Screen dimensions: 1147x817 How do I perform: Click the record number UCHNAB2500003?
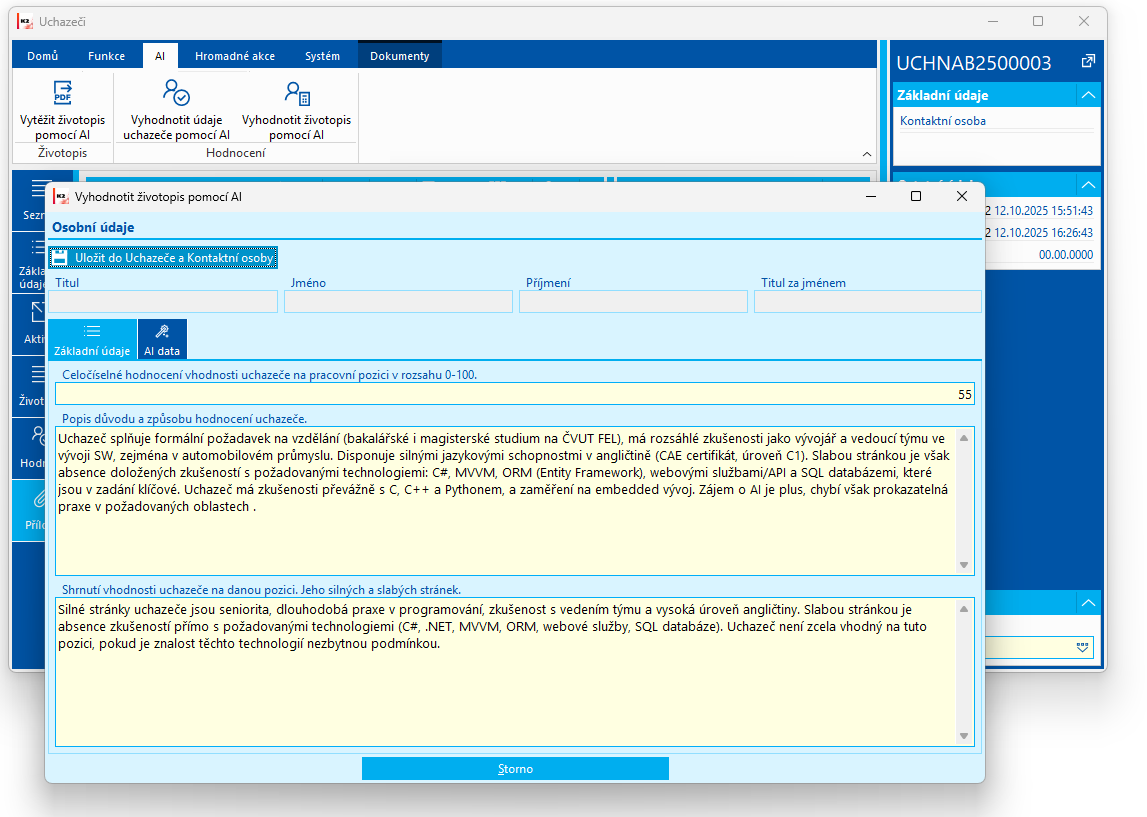[974, 63]
